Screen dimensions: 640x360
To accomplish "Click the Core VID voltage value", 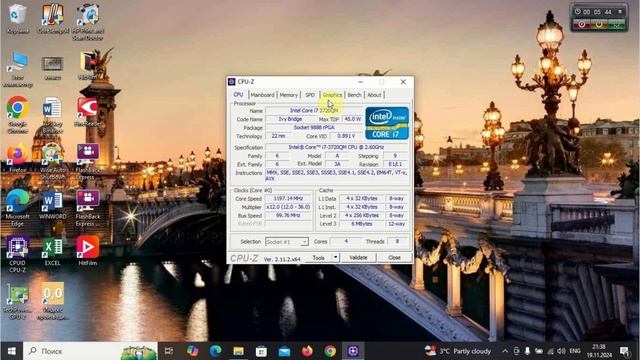I will 347,136.
